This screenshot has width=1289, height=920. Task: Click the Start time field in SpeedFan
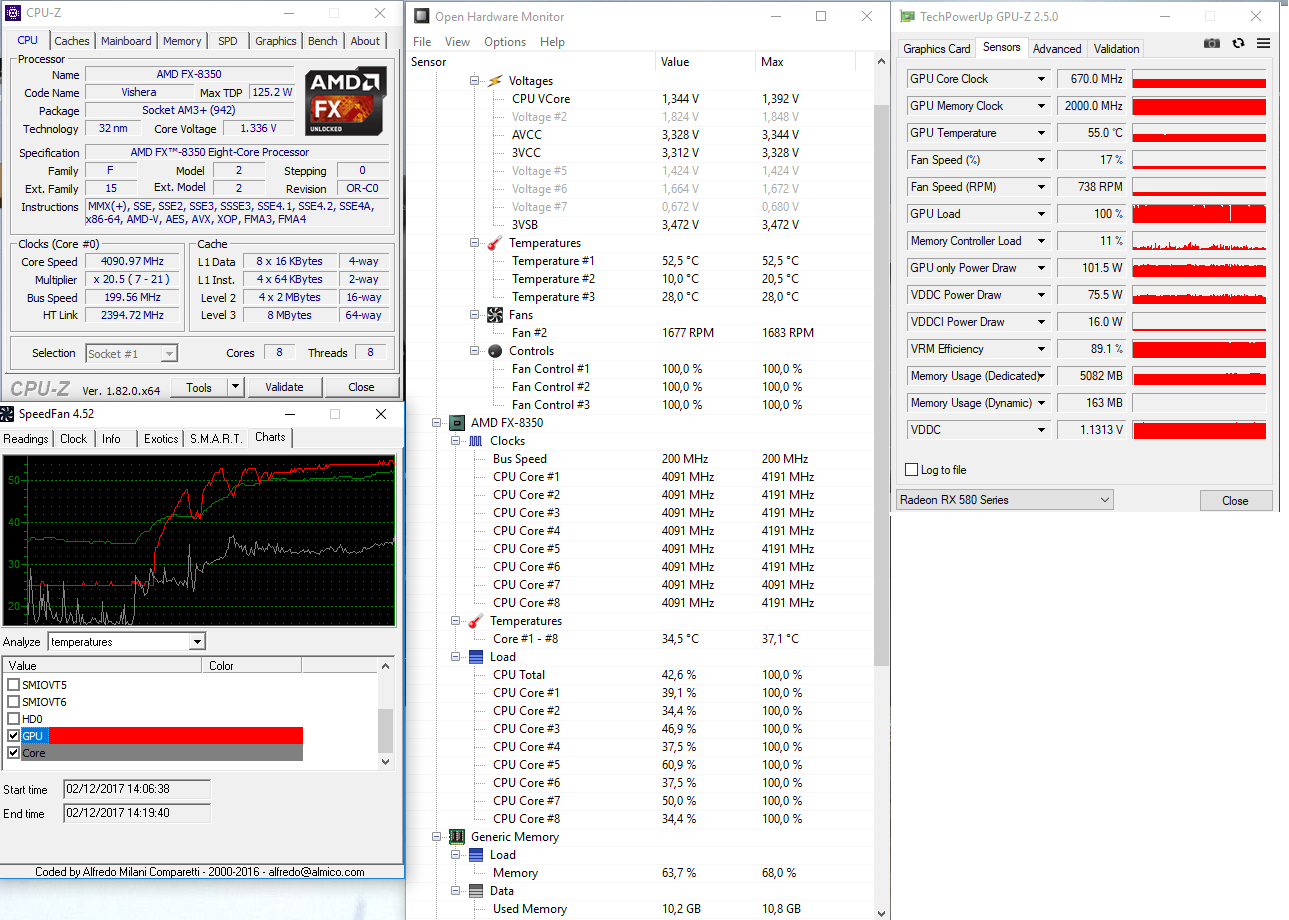click(137, 789)
